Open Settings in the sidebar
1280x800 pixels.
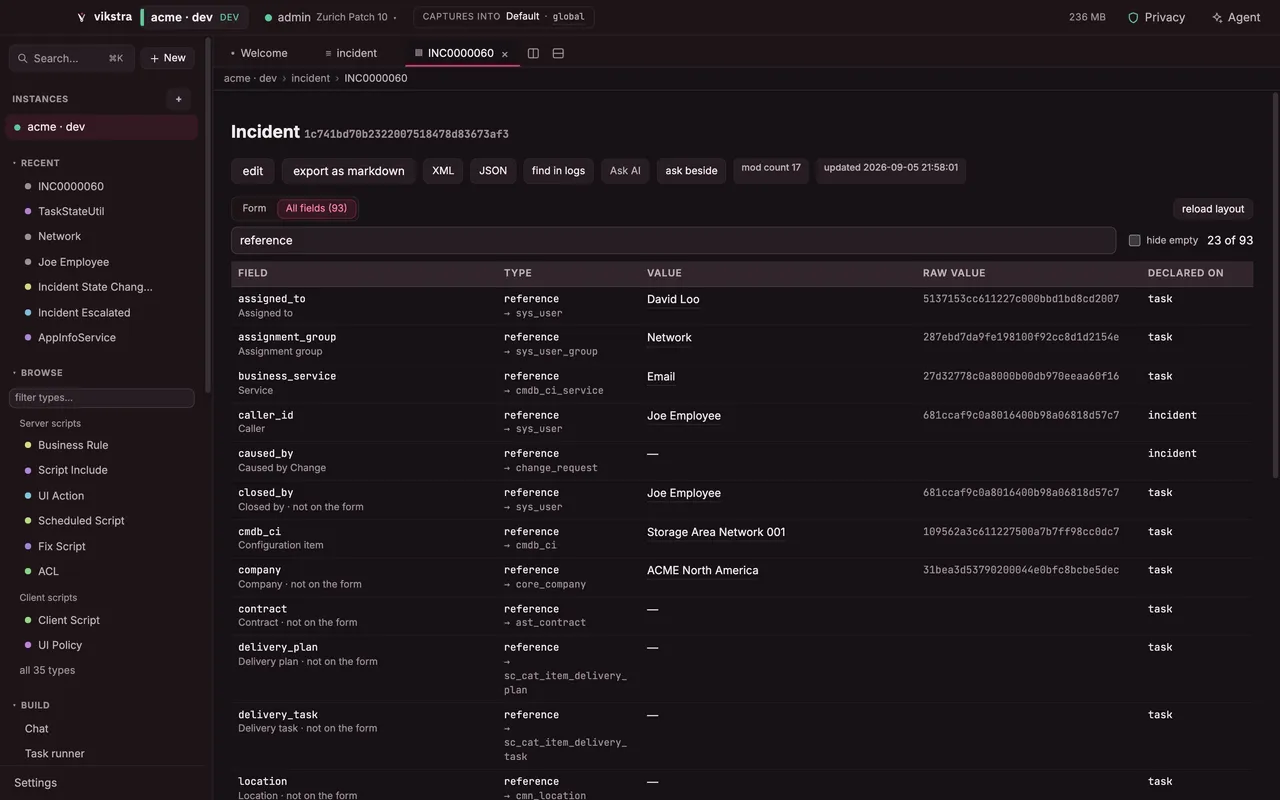click(x=36, y=783)
